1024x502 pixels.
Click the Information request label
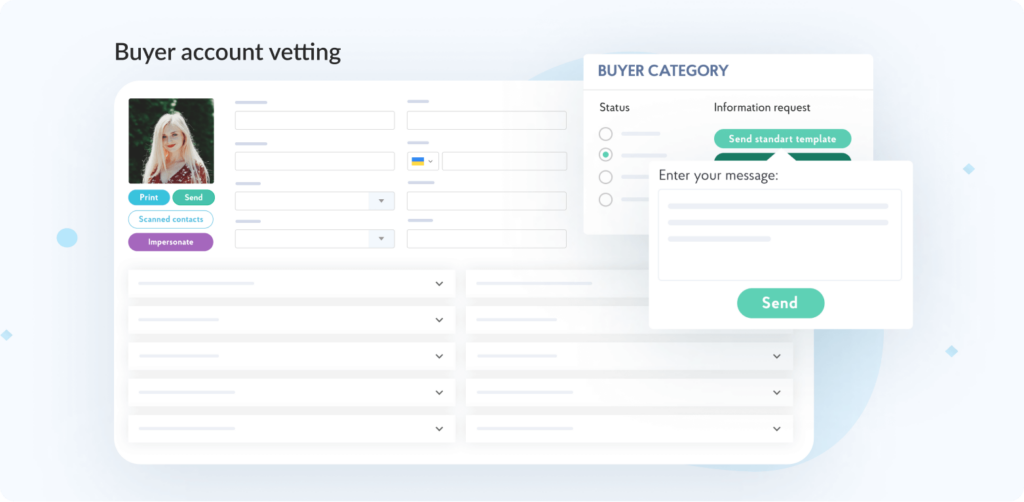point(762,107)
